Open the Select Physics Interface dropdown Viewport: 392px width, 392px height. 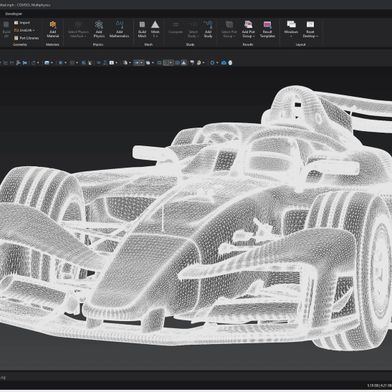click(x=78, y=29)
